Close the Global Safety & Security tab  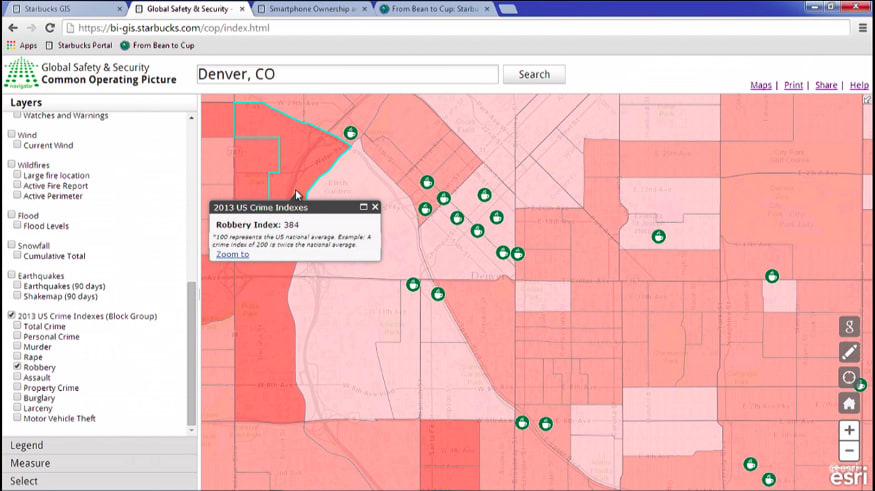[x=242, y=9]
